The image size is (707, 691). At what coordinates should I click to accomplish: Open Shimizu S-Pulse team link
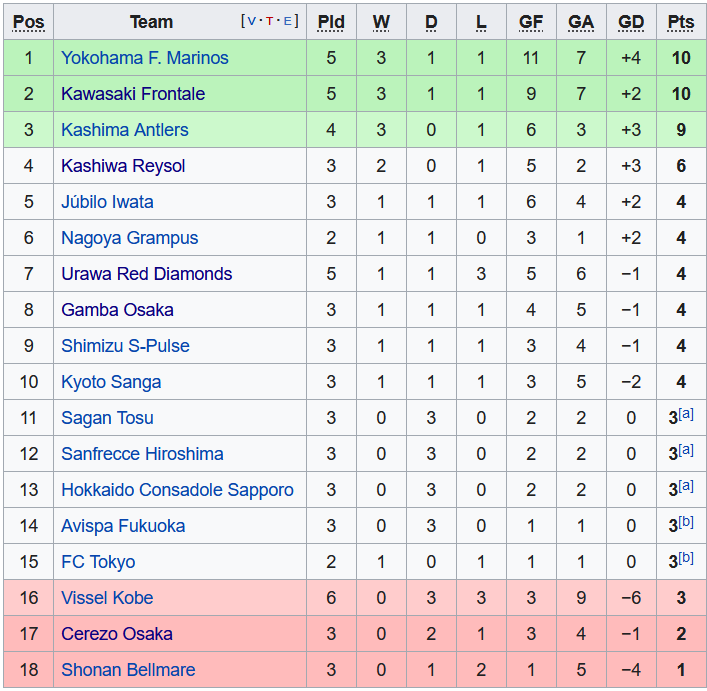(125, 346)
